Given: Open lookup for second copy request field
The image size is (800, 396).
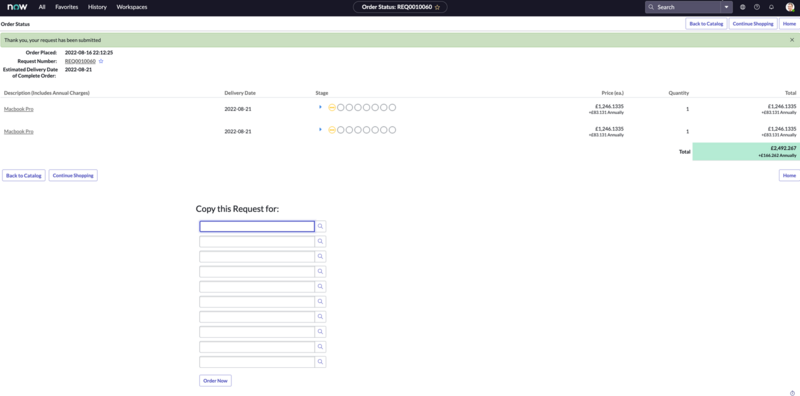Looking at the screenshot, I should pyautogui.click(x=320, y=241).
